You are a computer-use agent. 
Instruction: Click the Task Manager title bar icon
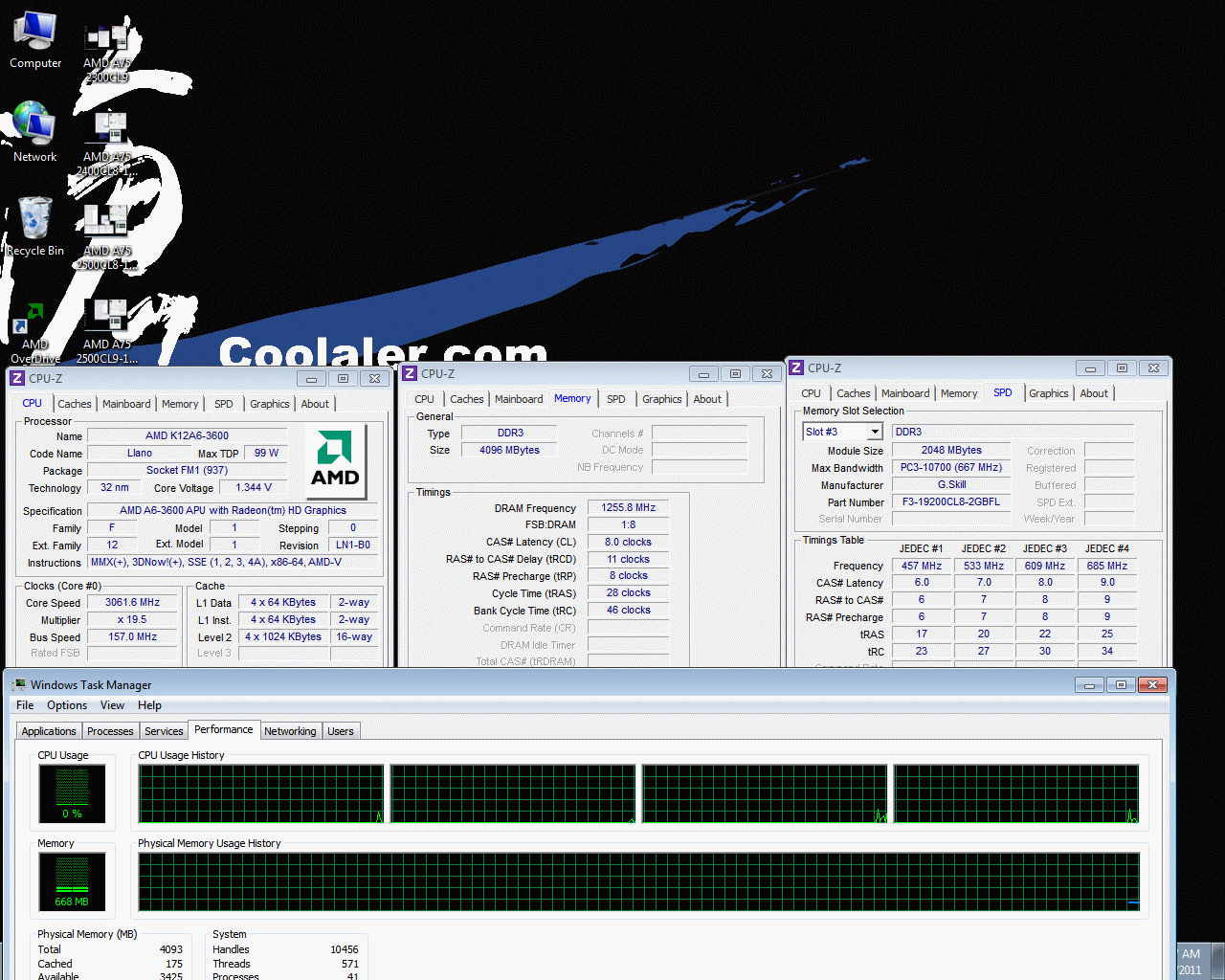19,685
